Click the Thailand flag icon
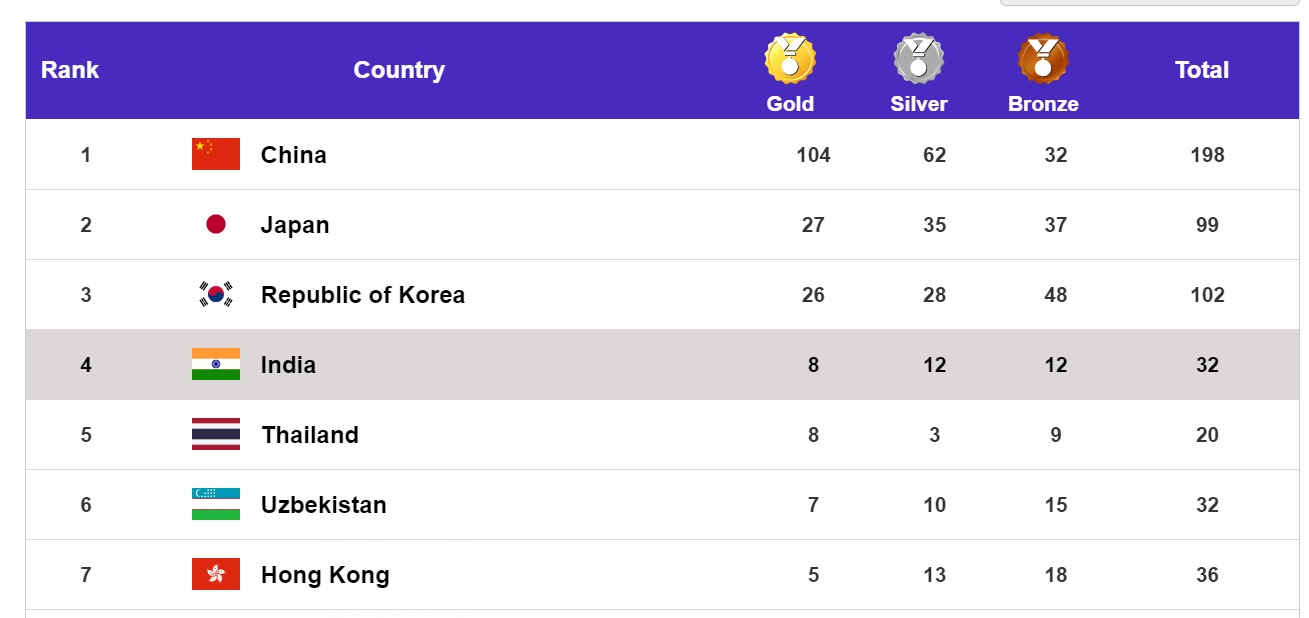The height and width of the screenshot is (618, 1309). pos(216,434)
